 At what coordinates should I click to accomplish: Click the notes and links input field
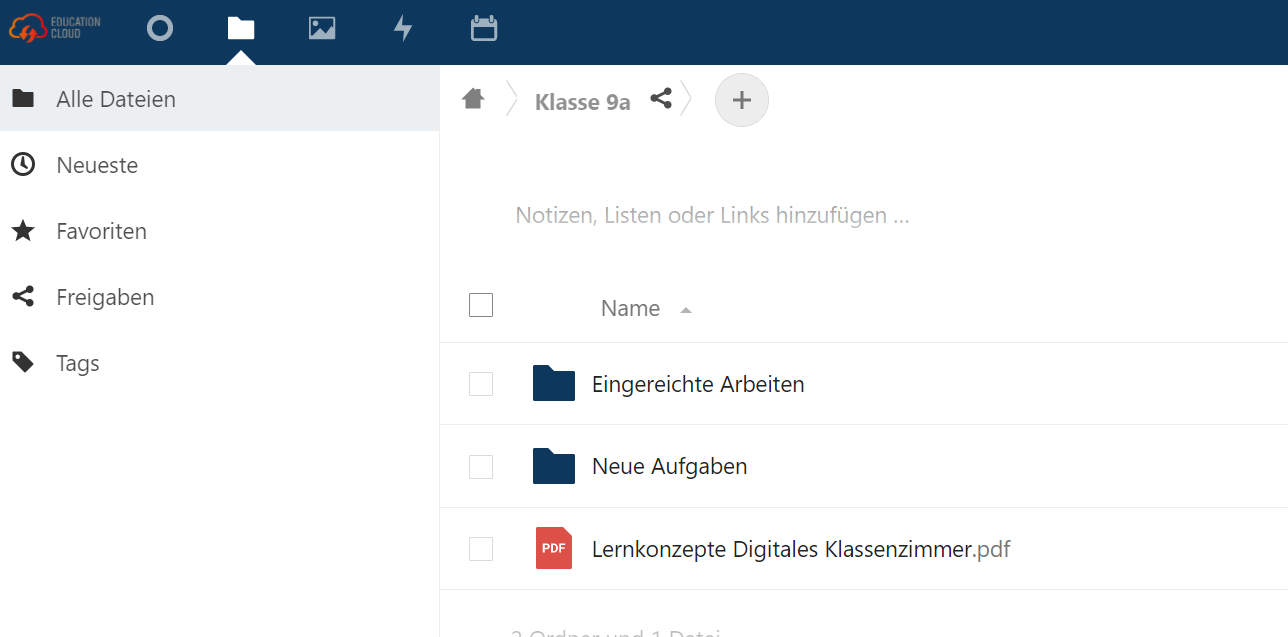(712, 215)
